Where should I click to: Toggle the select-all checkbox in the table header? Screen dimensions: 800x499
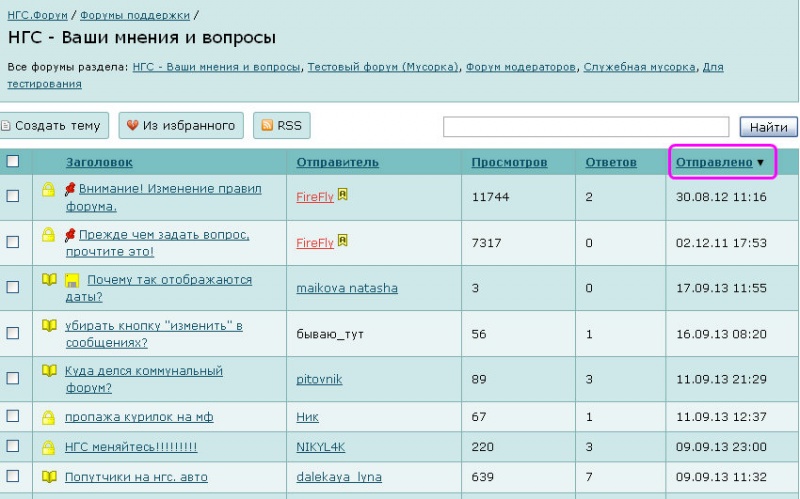pyautogui.click(x=13, y=161)
